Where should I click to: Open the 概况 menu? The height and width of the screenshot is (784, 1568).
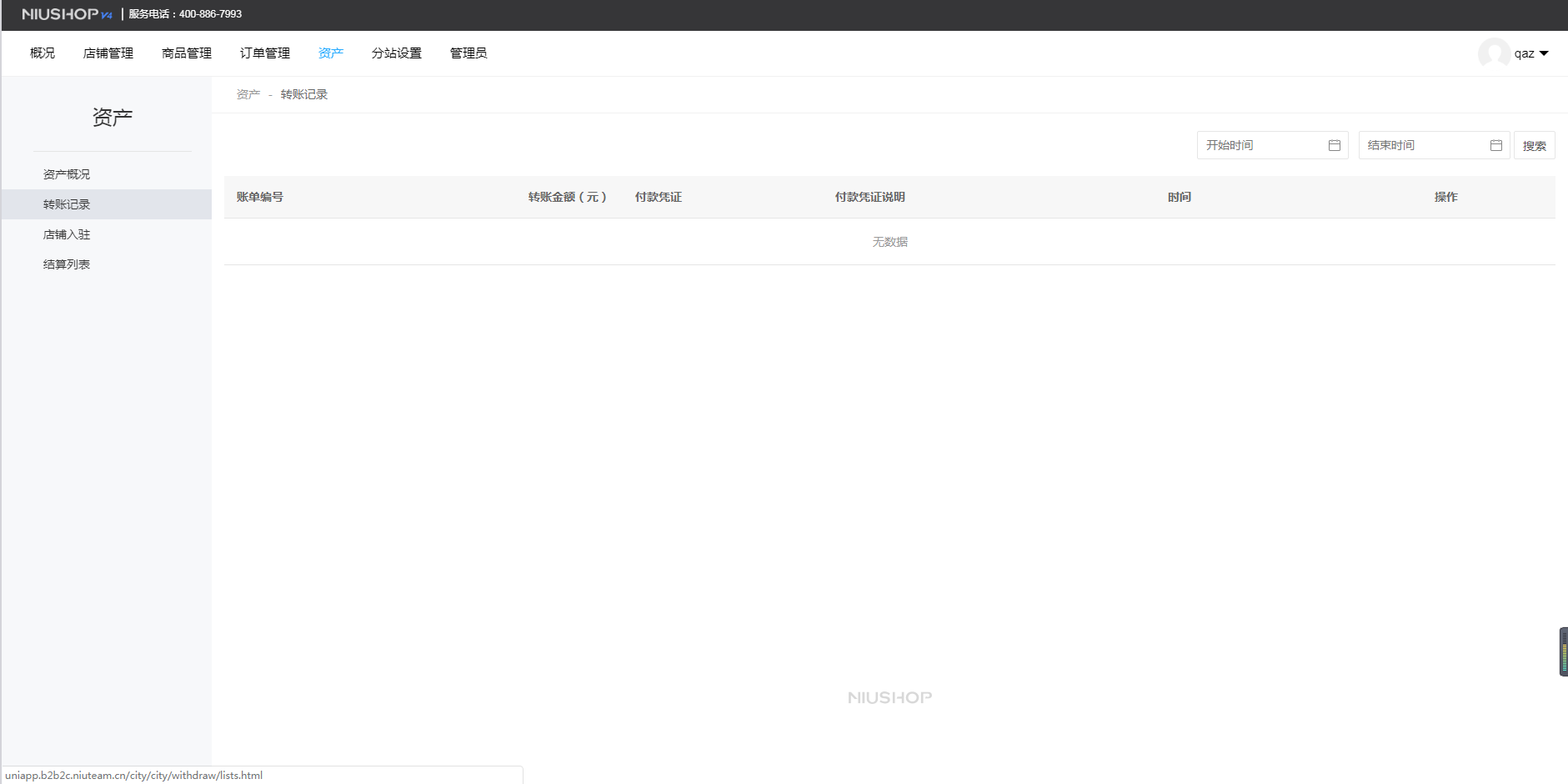43,53
